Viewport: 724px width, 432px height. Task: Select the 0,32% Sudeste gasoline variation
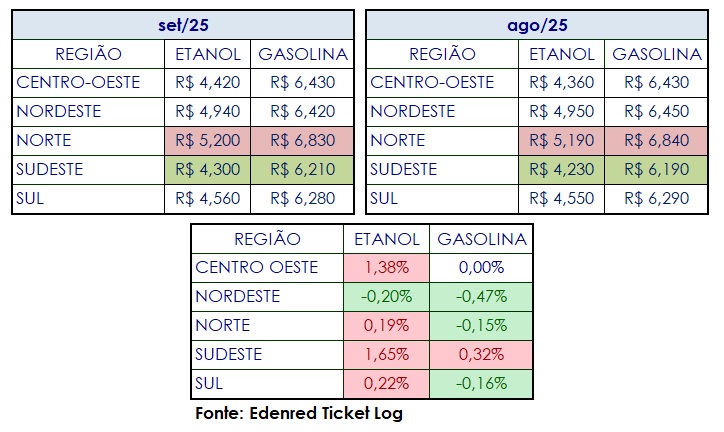(x=480, y=354)
